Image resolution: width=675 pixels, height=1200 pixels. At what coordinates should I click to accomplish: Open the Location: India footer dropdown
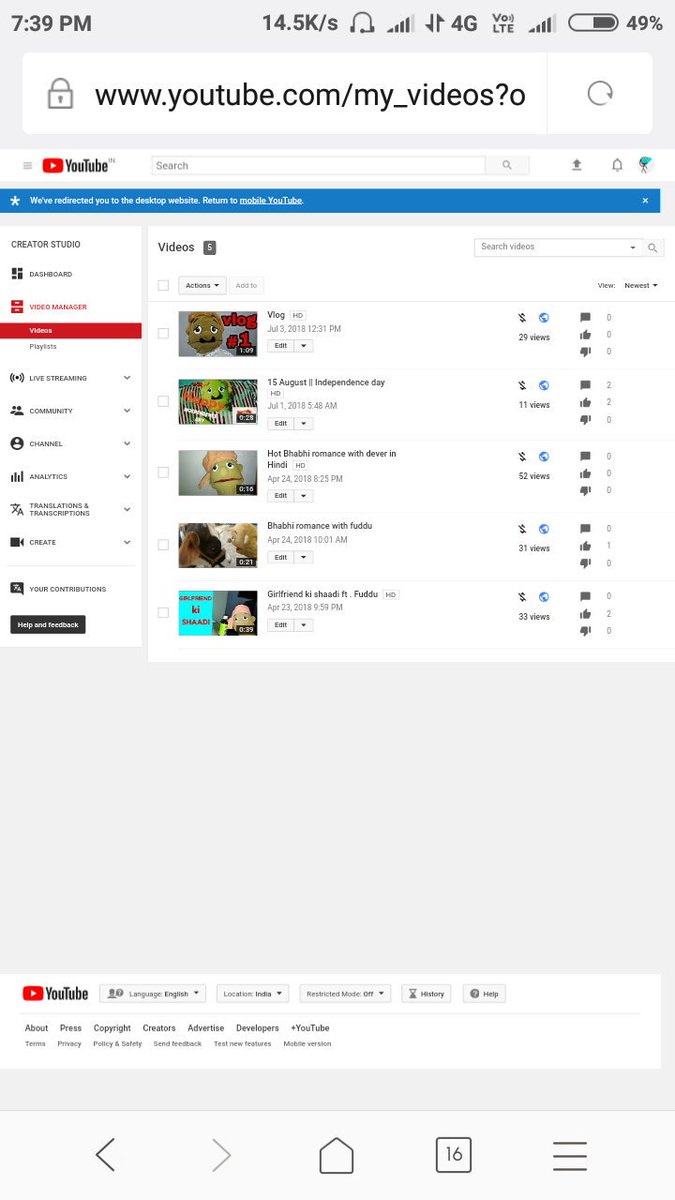[x=252, y=994]
